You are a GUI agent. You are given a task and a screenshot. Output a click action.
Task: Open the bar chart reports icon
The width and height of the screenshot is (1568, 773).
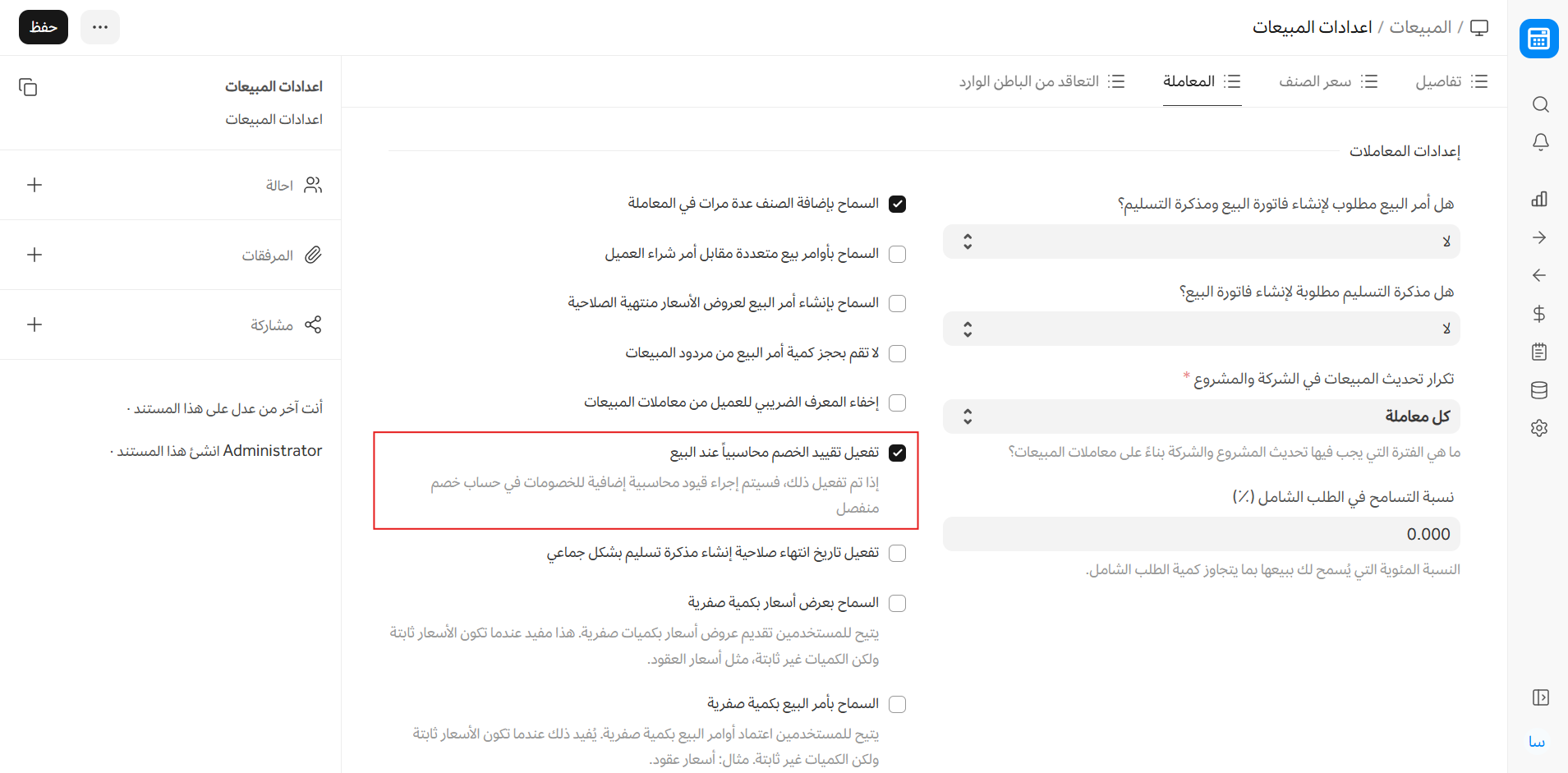[1539, 199]
